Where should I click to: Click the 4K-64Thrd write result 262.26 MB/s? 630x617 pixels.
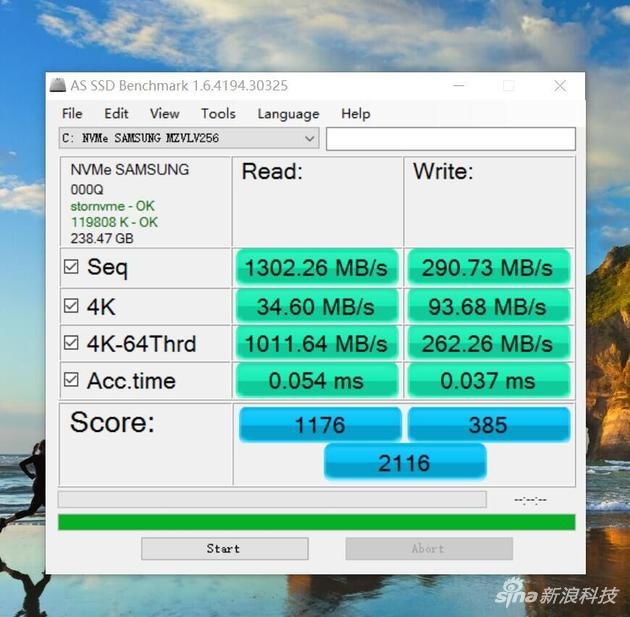pyautogui.click(x=489, y=344)
